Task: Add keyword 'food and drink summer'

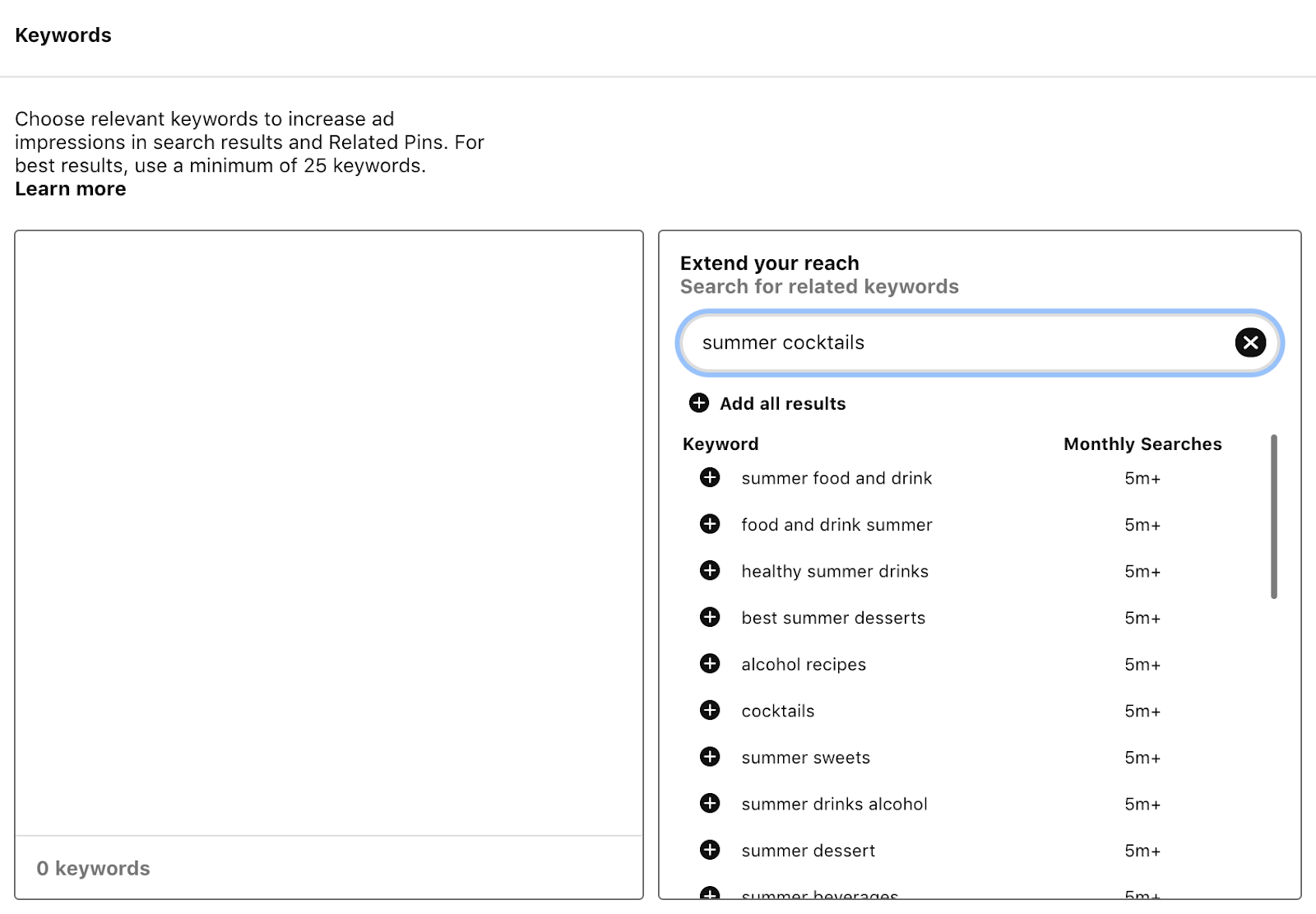Action: click(710, 524)
